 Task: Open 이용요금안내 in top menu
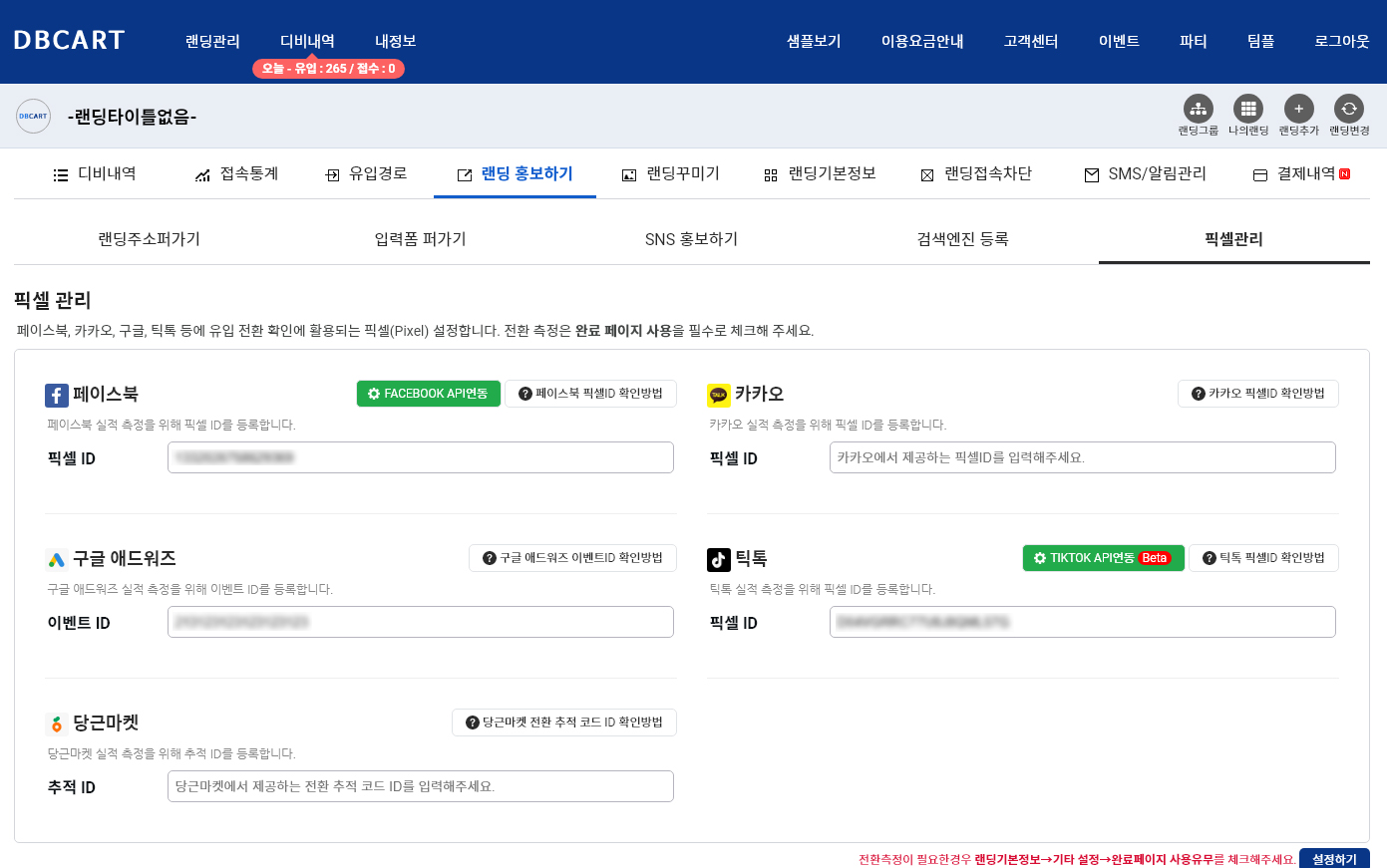921,42
